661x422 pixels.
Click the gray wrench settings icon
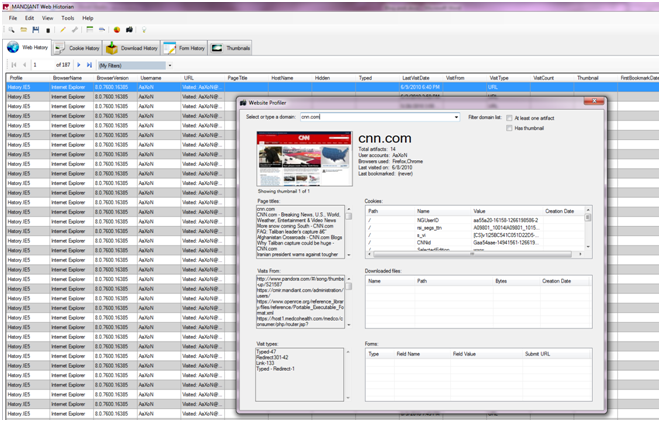[75, 30]
